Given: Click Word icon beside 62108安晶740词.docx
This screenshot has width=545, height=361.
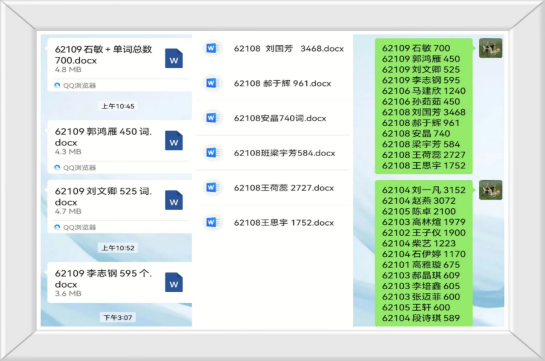Looking at the screenshot, I should coord(212,118).
